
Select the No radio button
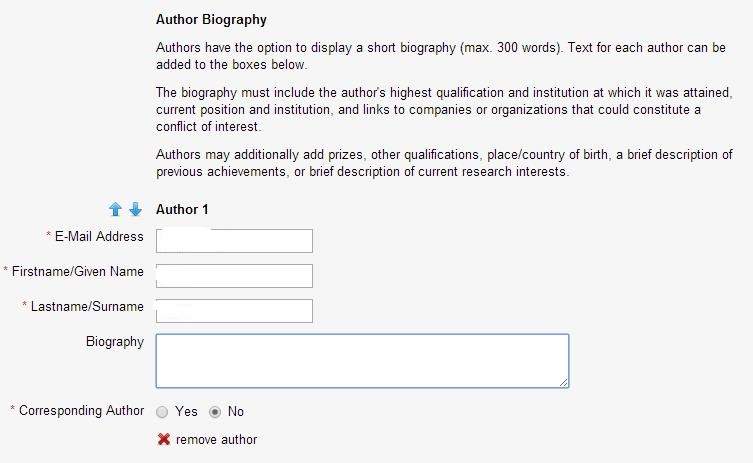(x=215, y=412)
